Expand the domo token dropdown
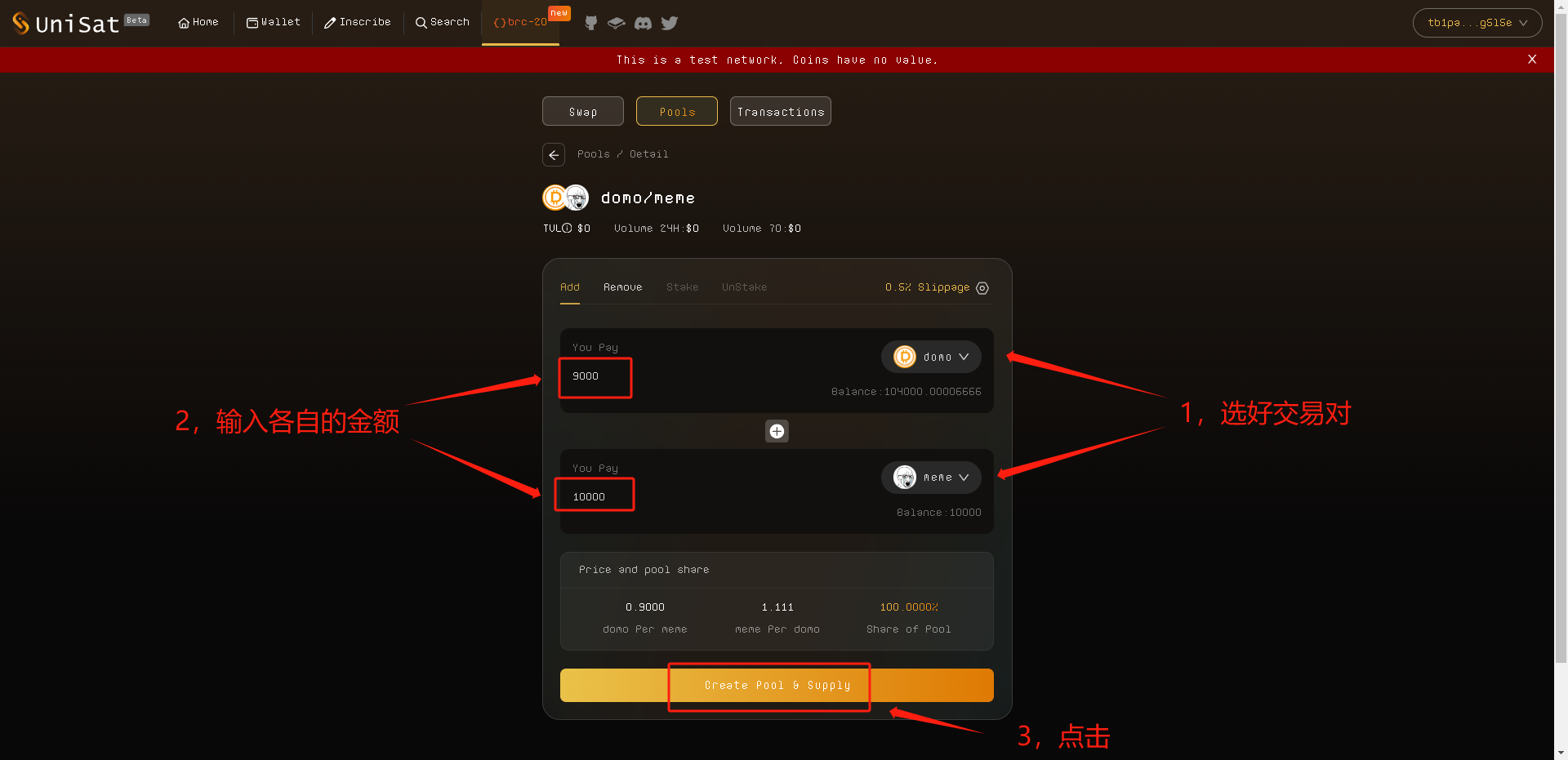The height and width of the screenshot is (760, 1568). (x=931, y=357)
